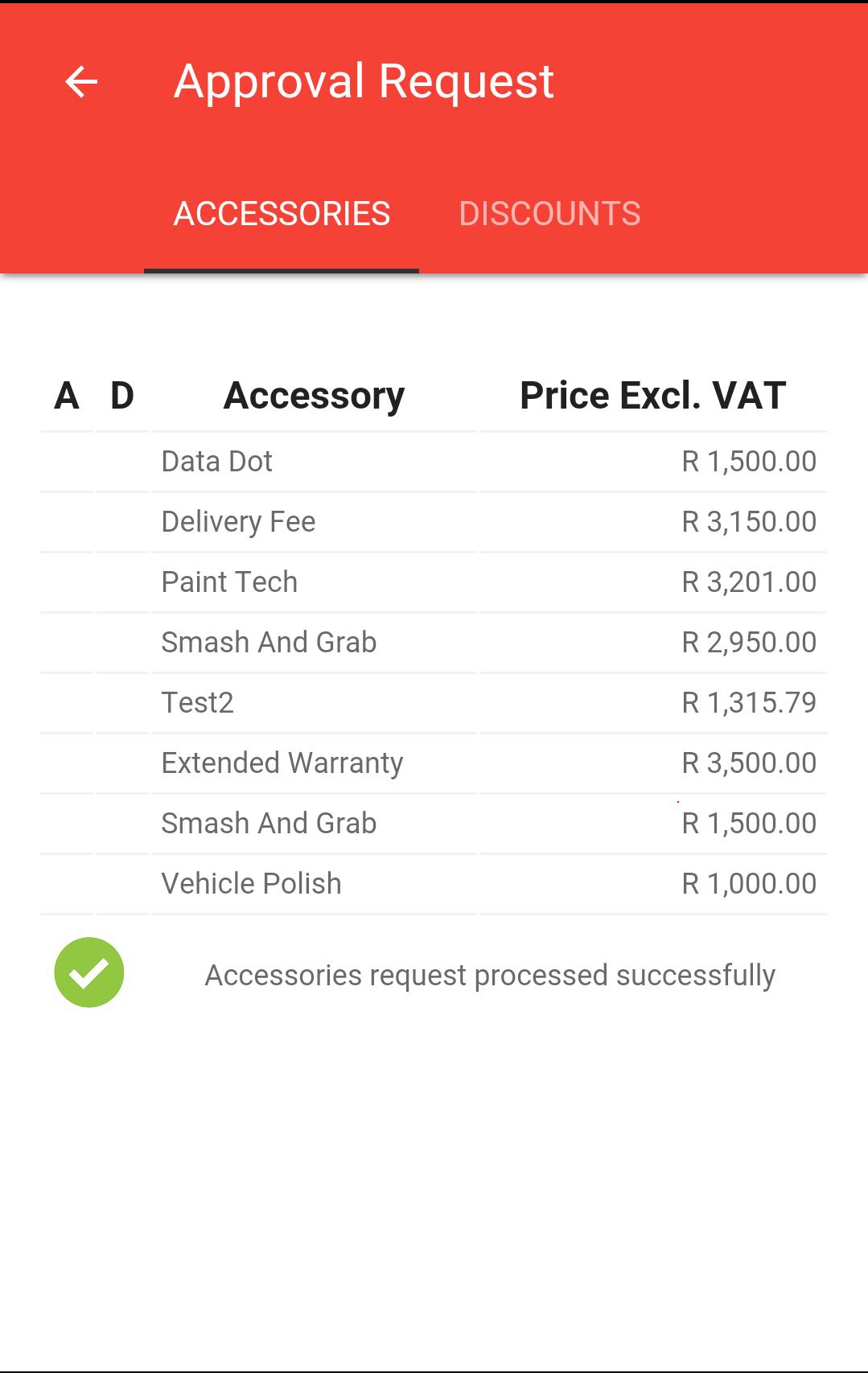The width and height of the screenshot is (868, 1373).
Task: Click the Accessory column header
Action: pyautogui.click(x=314, y=396)
